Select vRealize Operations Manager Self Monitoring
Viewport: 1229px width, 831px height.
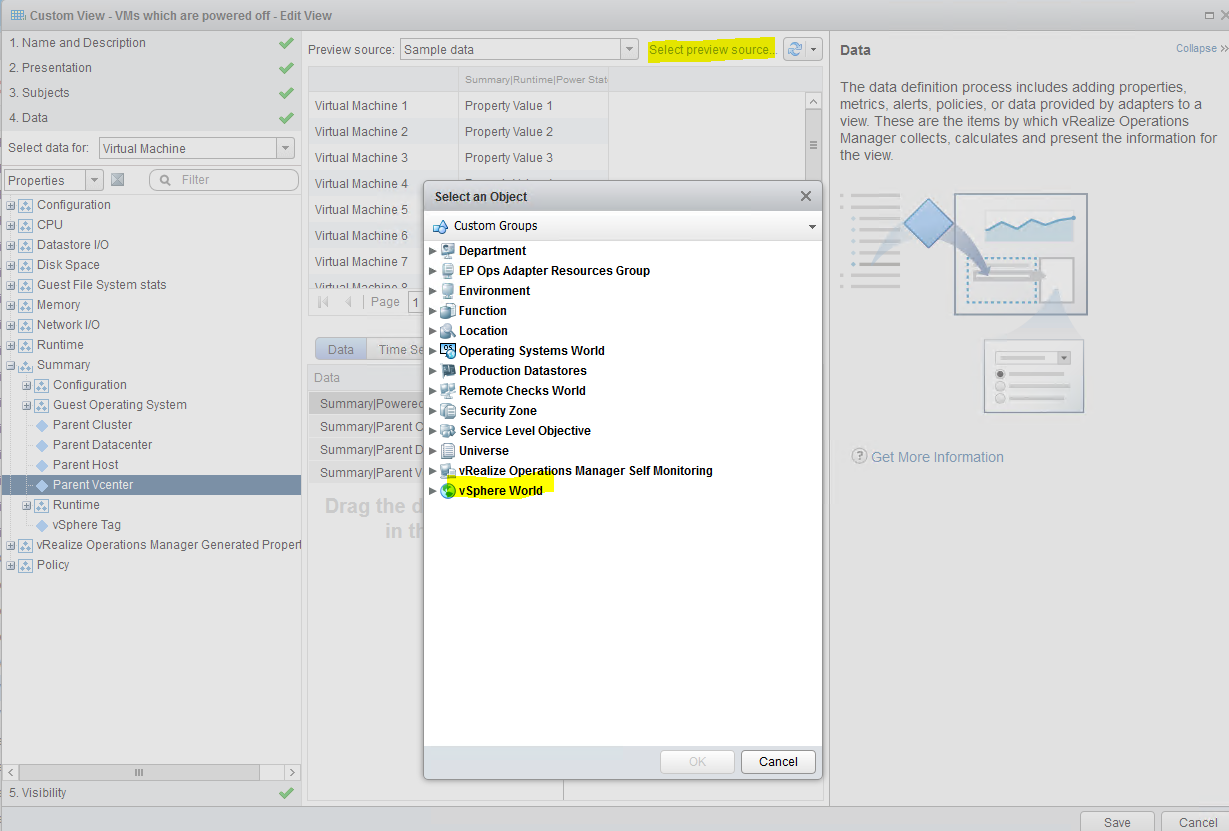pyautogui.click(x=585, y=471)
